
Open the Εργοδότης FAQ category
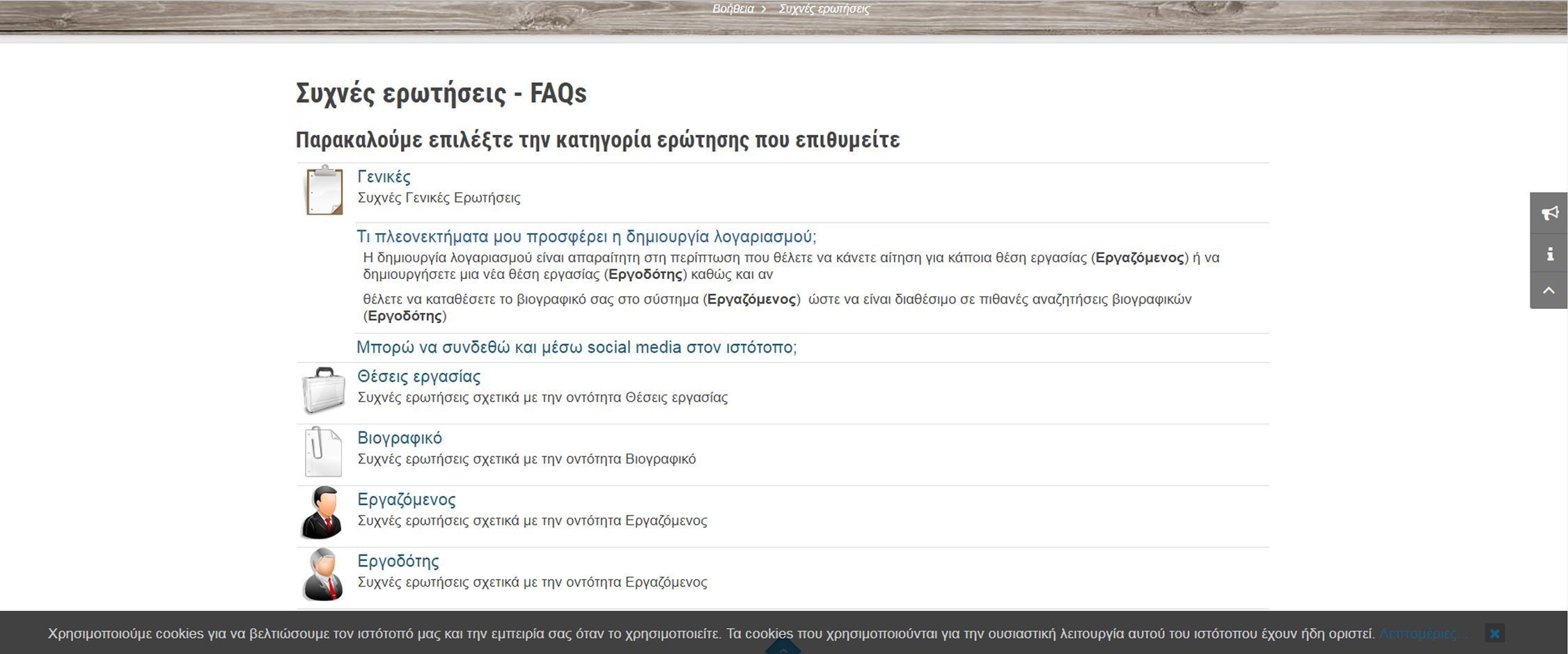tap(398, 561)
